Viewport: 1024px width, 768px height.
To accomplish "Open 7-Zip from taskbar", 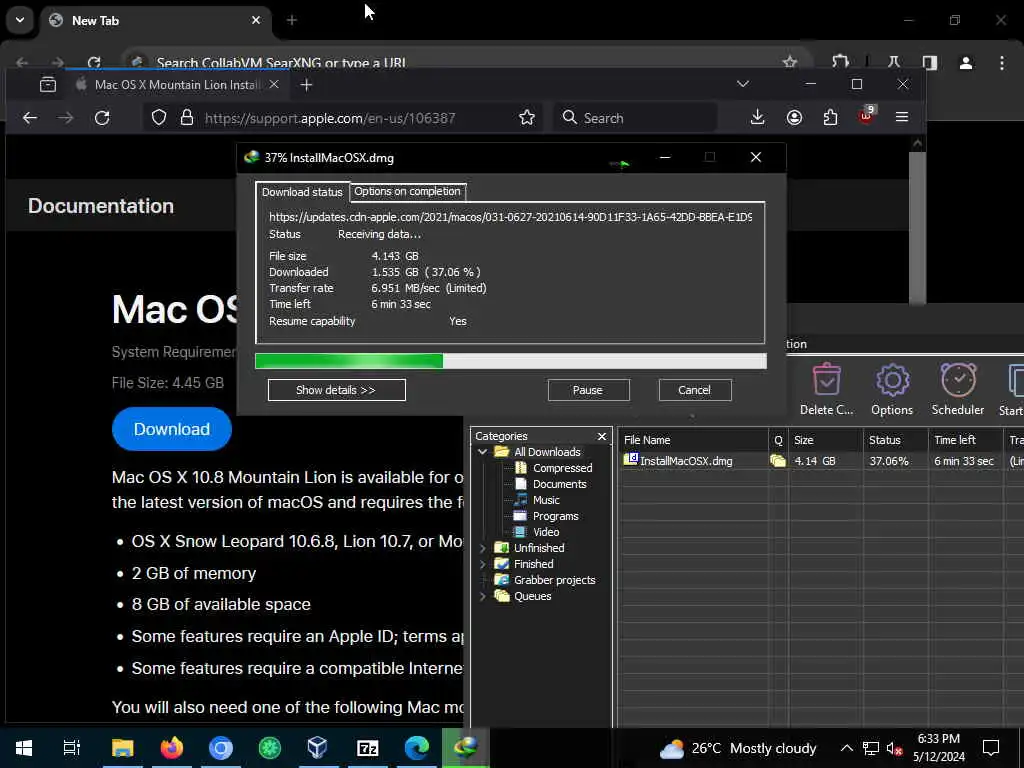I will click(x=368, y=748).
